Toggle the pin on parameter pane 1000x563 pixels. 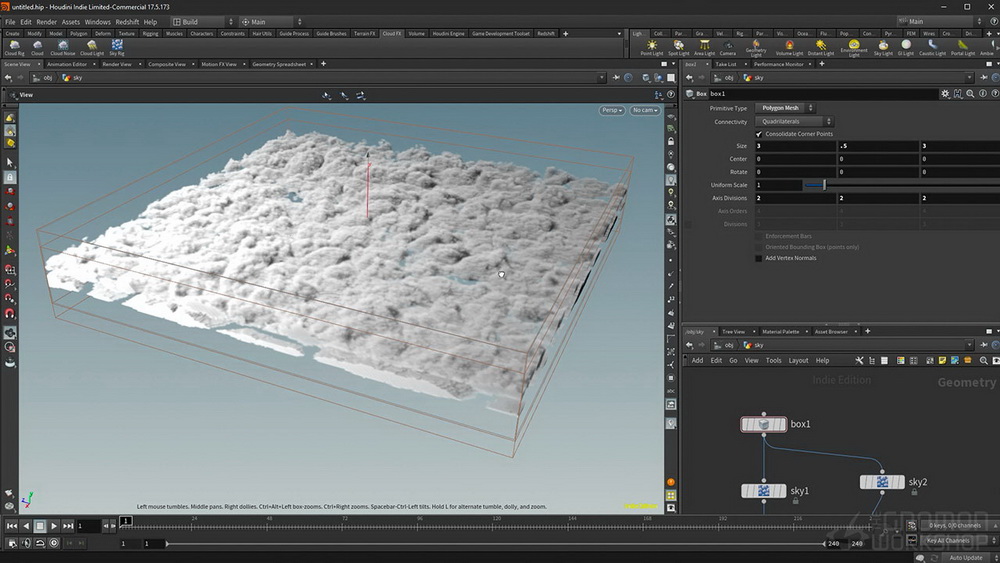pyautogui.click(x=984, y=77)
